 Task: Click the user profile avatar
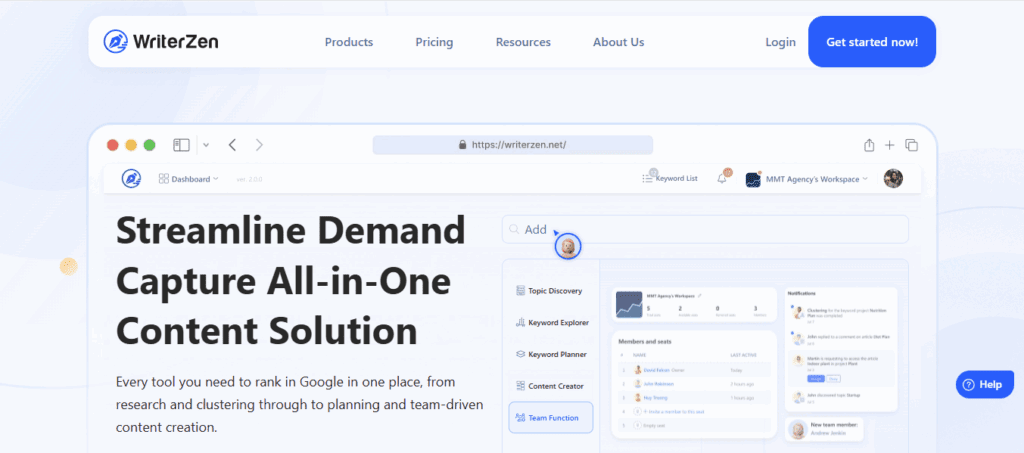893,178
